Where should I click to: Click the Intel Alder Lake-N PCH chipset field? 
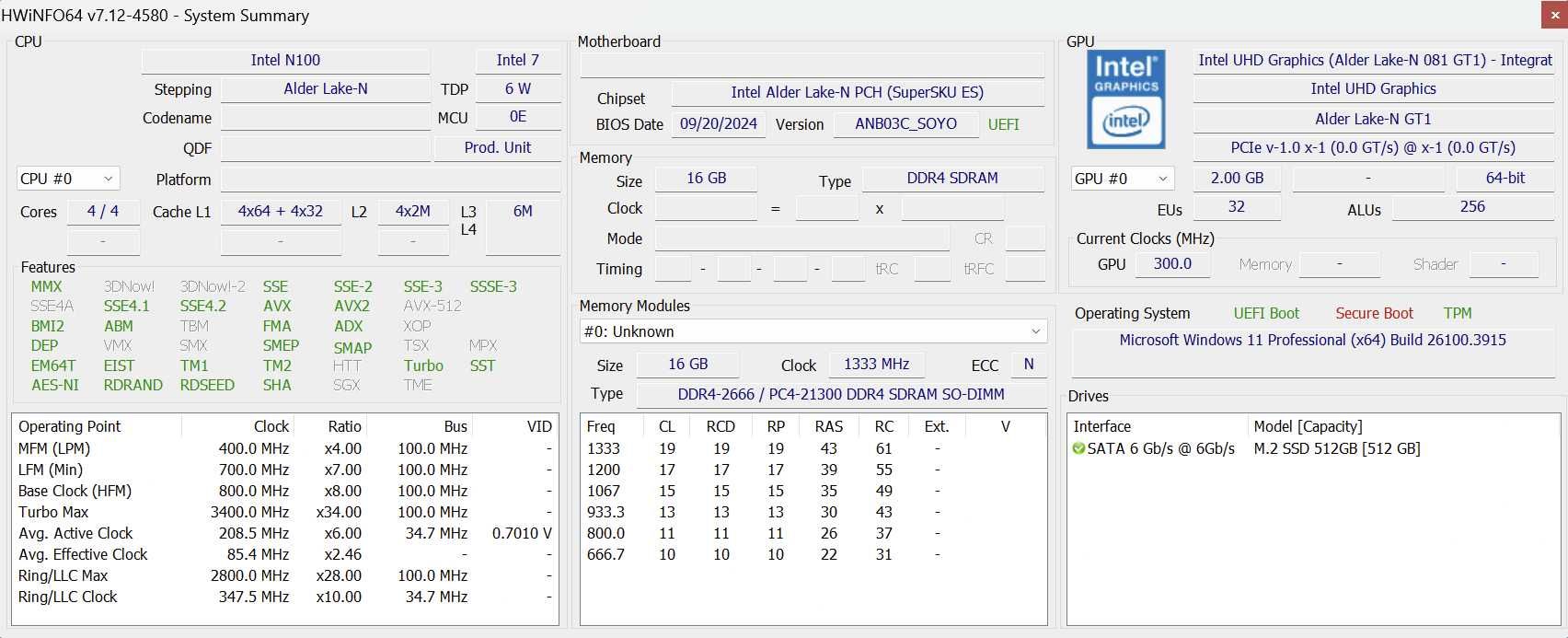click(x=858, y=92)
